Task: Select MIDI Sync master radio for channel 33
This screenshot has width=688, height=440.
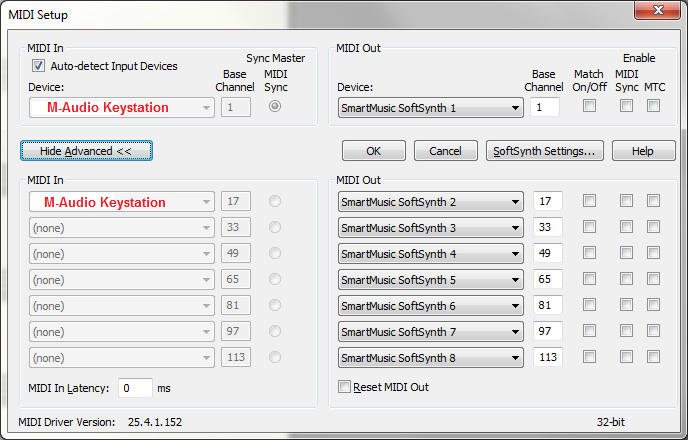Action: (x=275, y=228)
